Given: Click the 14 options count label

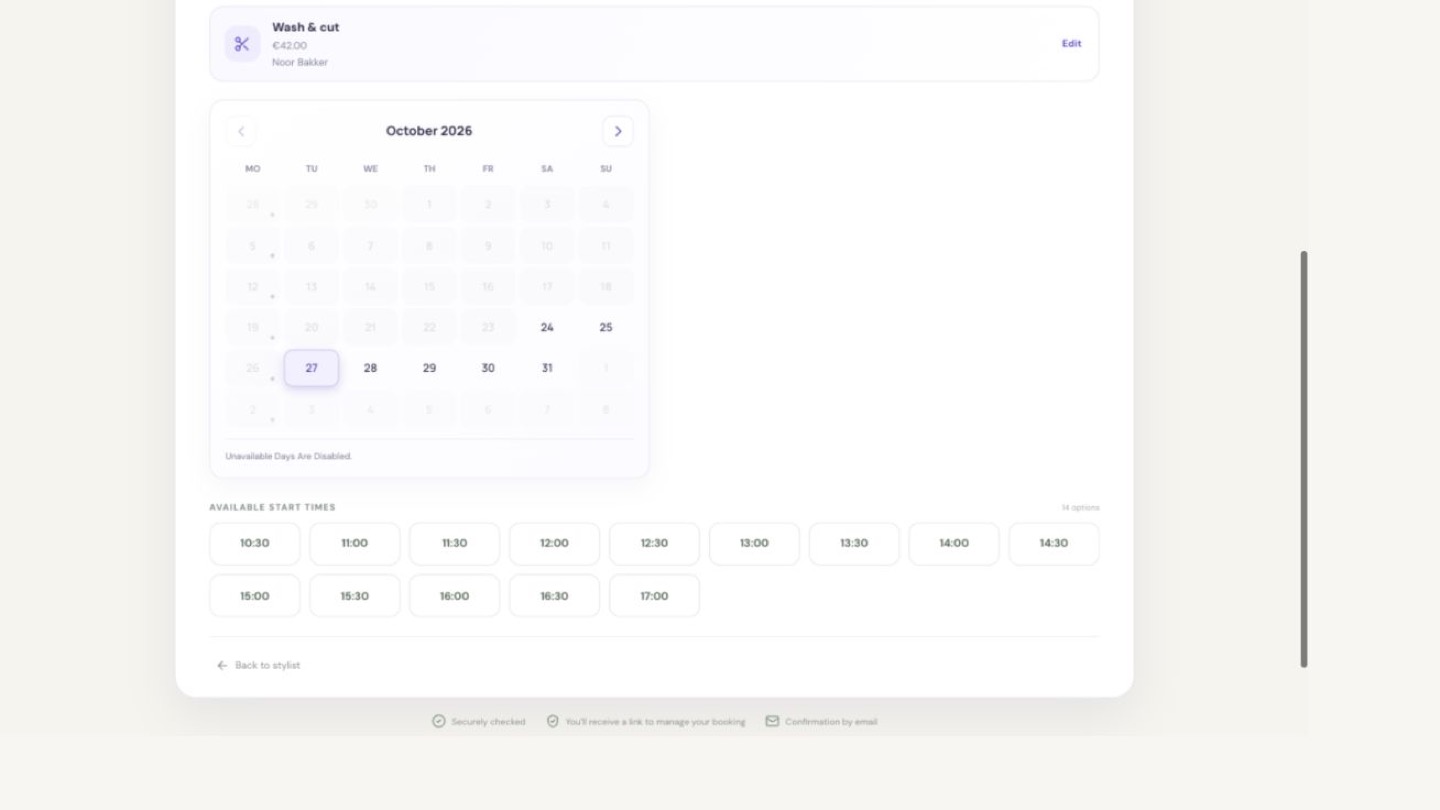Looking at the screenshot, I should 1081,508.
